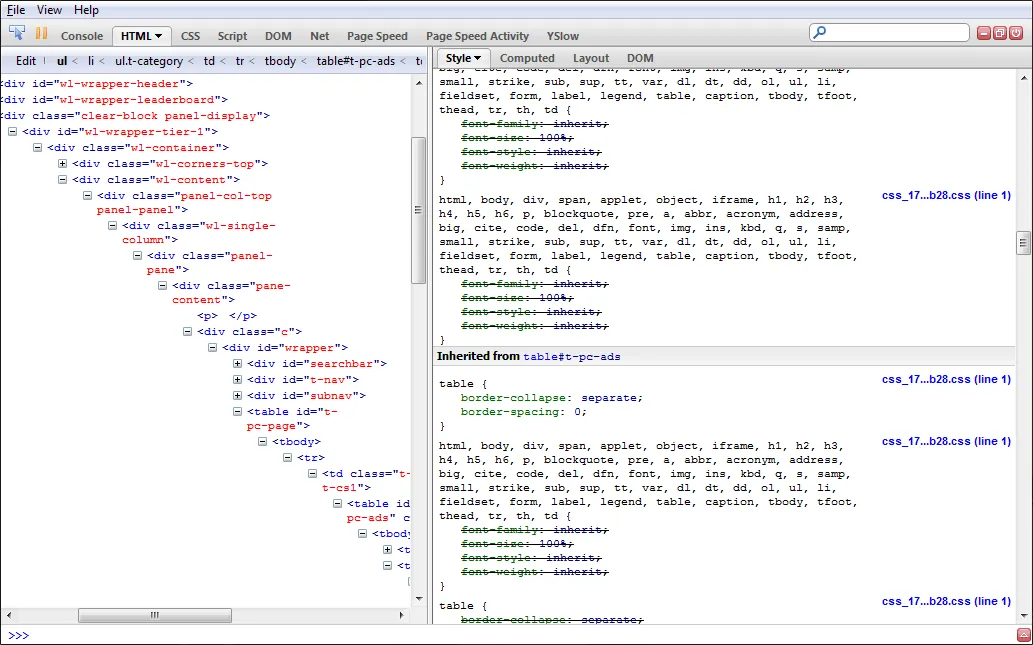This screenshot has width=1033, height=645.
Task: Expand the wl-corners-top div node
Action: click(x=63, y=163)
